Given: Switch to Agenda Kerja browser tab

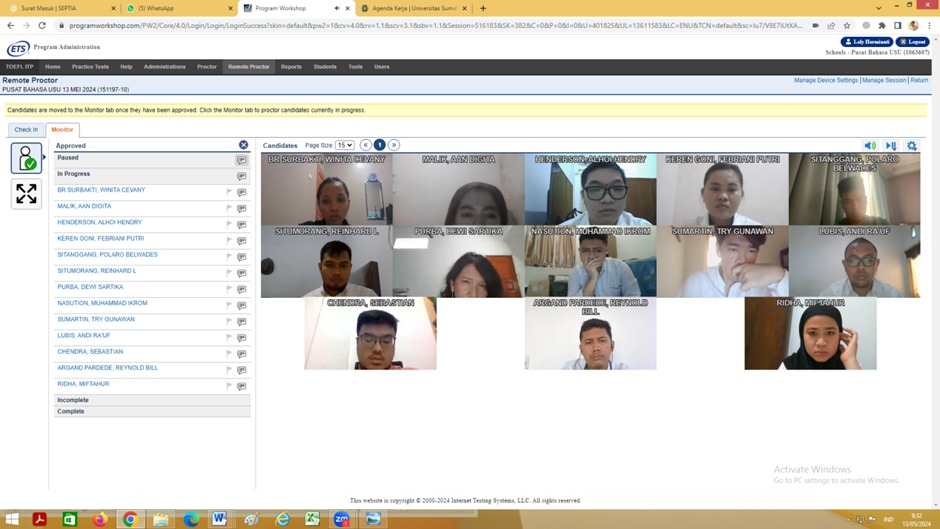Looking at the screenshot, I should 414,8.
